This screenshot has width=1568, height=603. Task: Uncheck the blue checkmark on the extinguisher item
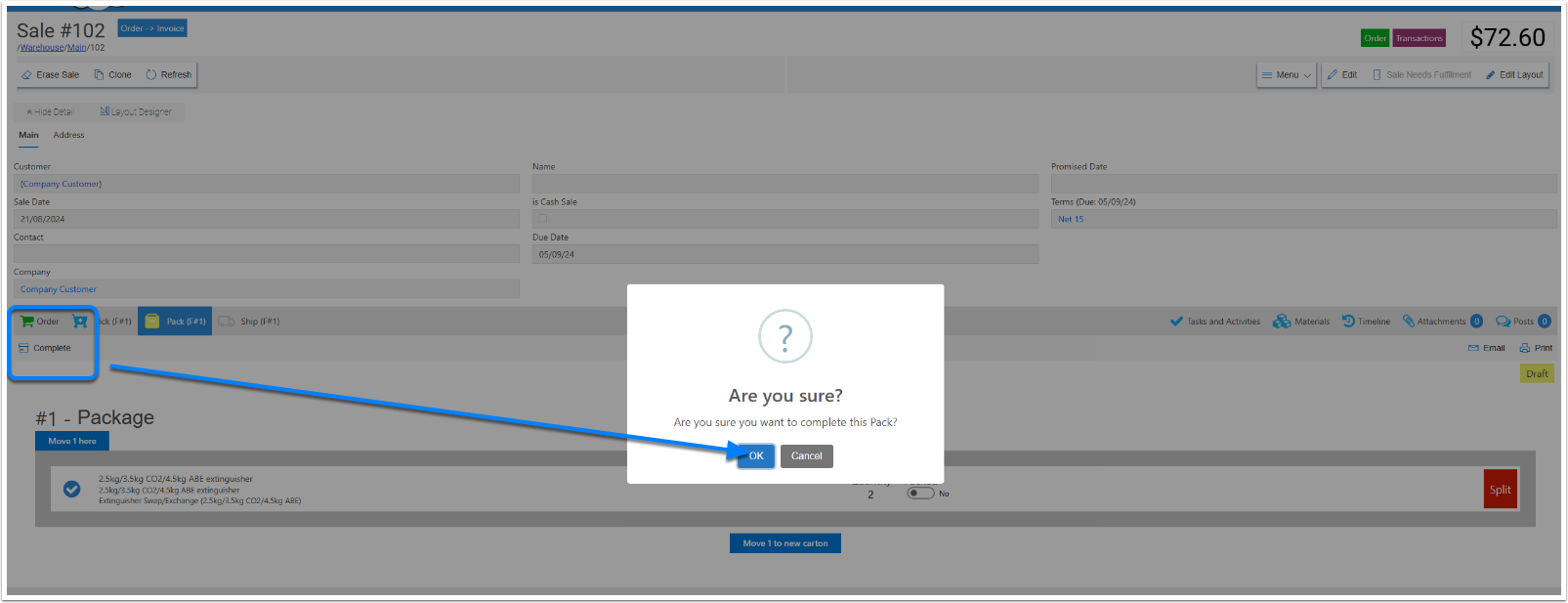pyautogui.click(x=72, y=490)
